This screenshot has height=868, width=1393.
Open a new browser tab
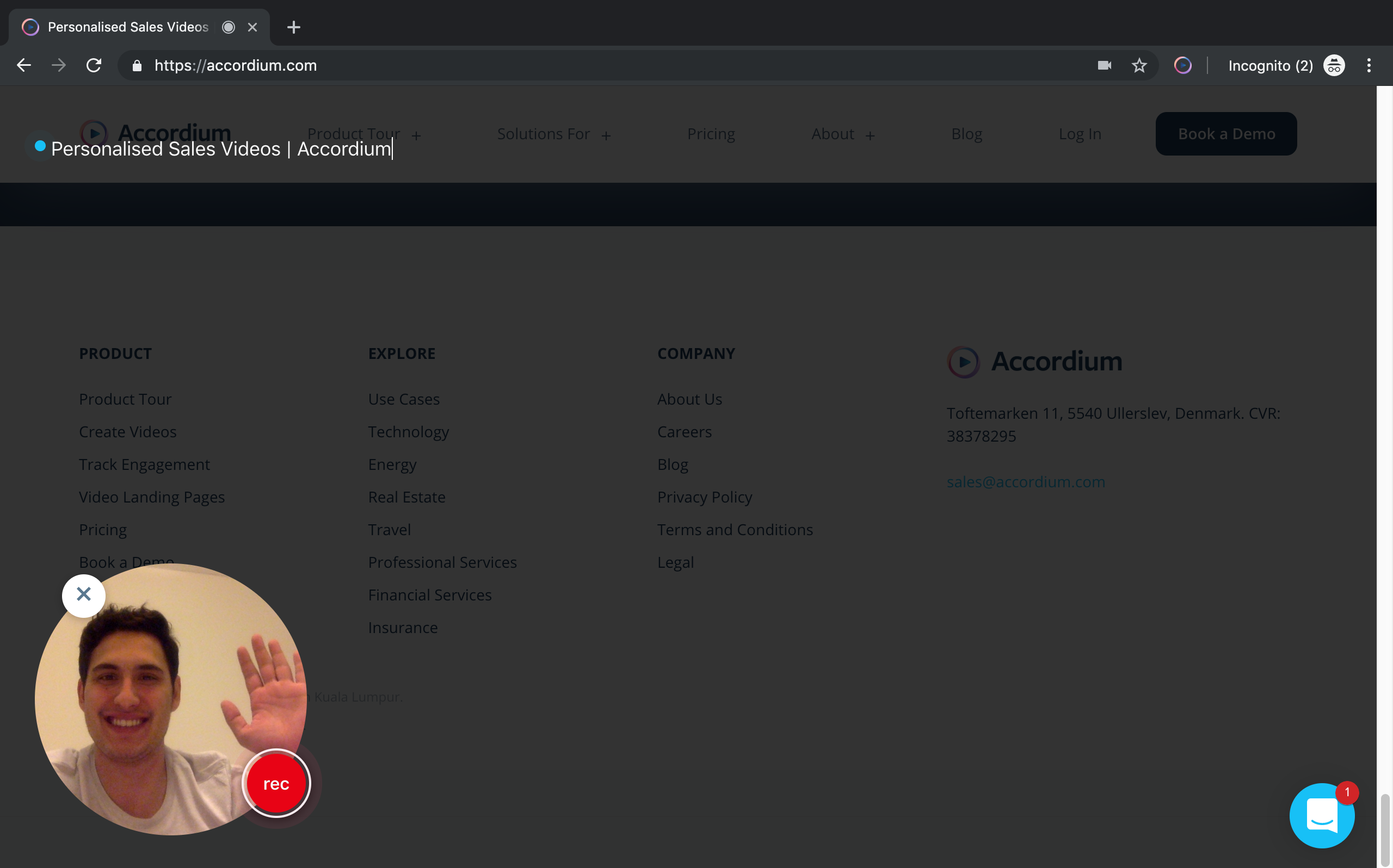[293, 27]
